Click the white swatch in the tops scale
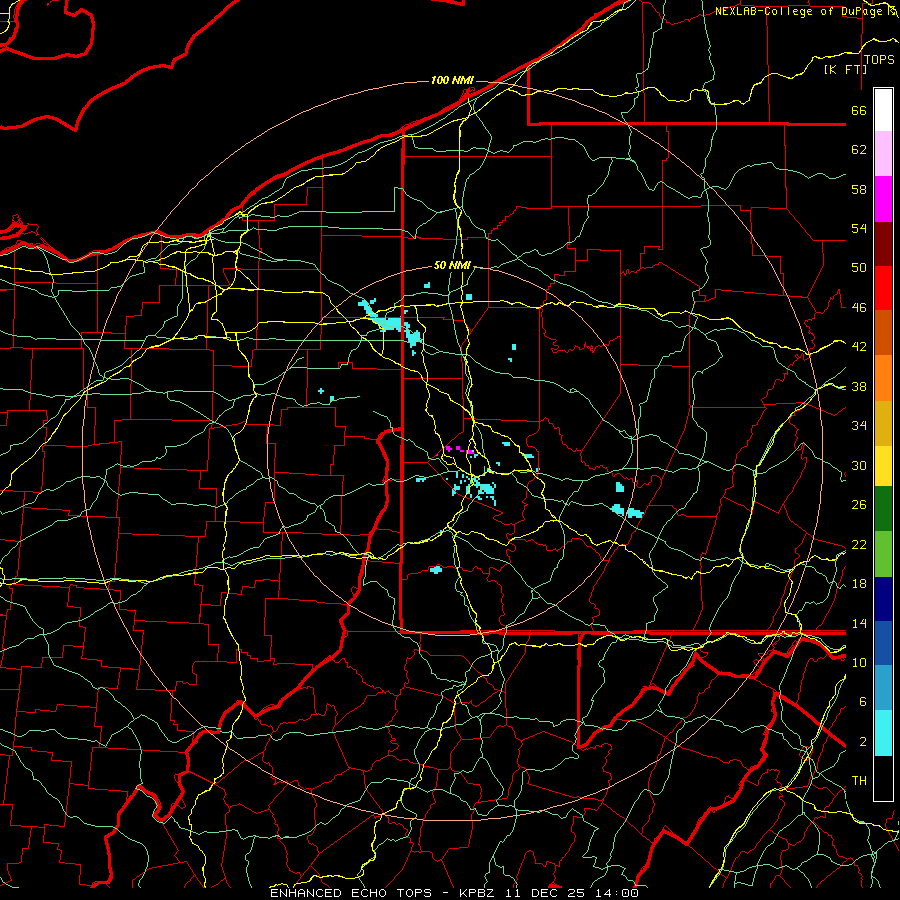This screenshot has height=900, width=900. click(883, 110)
